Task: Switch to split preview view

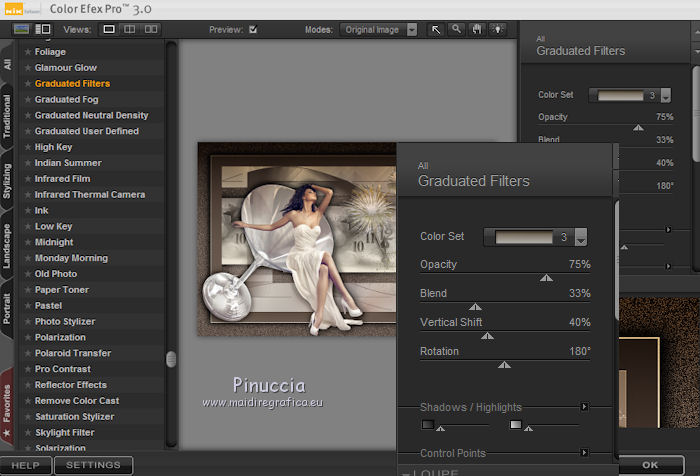Action: 130,30
